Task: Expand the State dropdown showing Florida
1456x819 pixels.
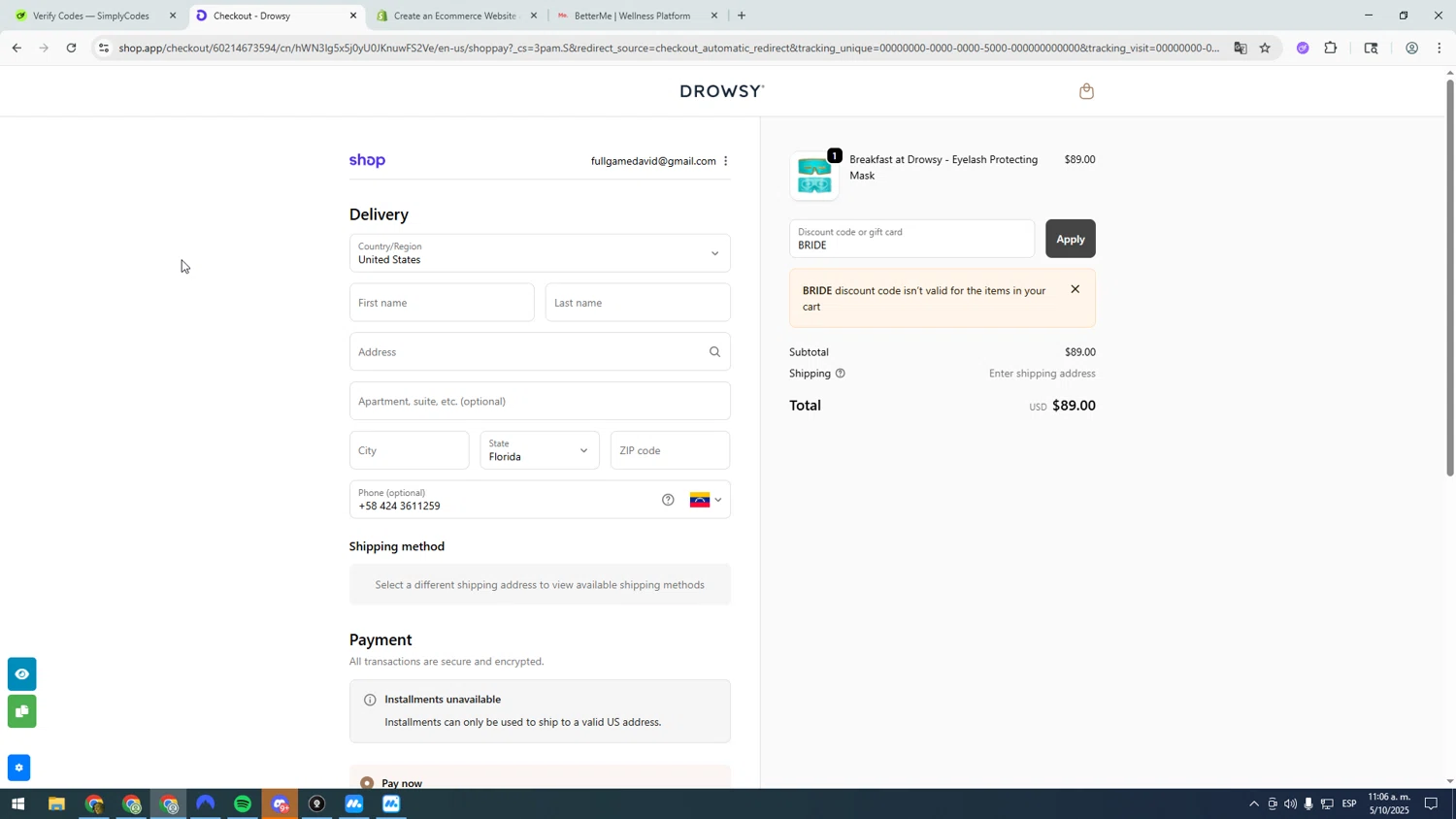Action: tap(540, 450)
